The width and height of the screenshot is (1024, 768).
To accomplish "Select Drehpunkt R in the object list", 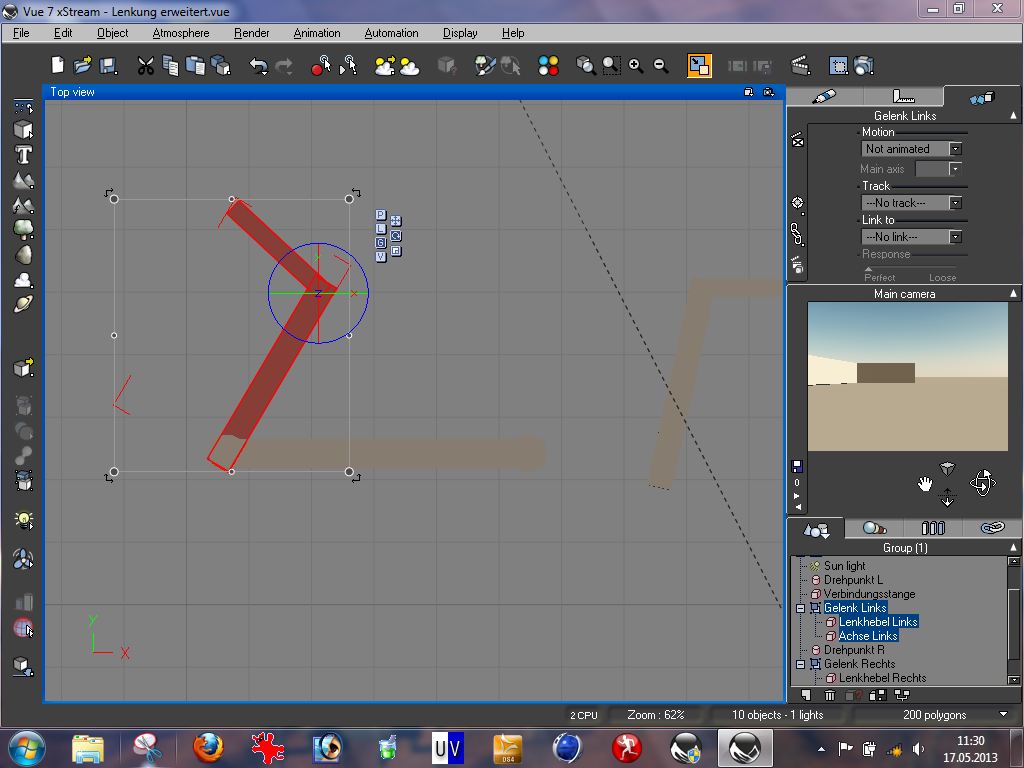I will pos(854,650).
